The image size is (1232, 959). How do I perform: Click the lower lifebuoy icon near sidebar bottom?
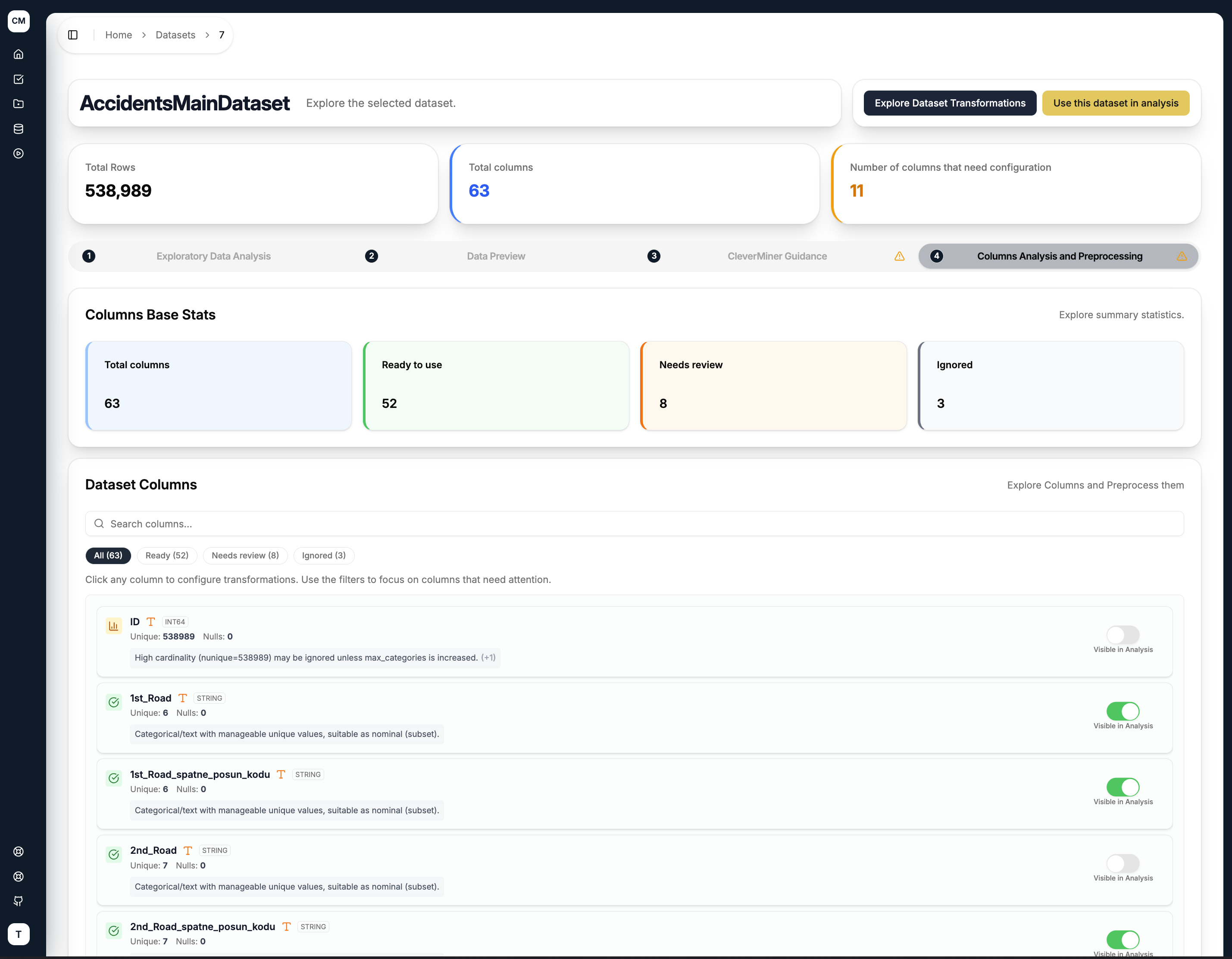tap(19, 877)
